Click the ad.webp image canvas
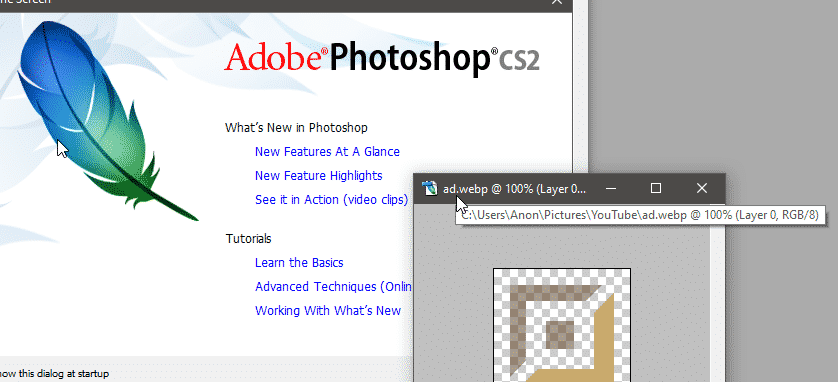The width and height of the screenshot is (838, 382). (562, 325)
